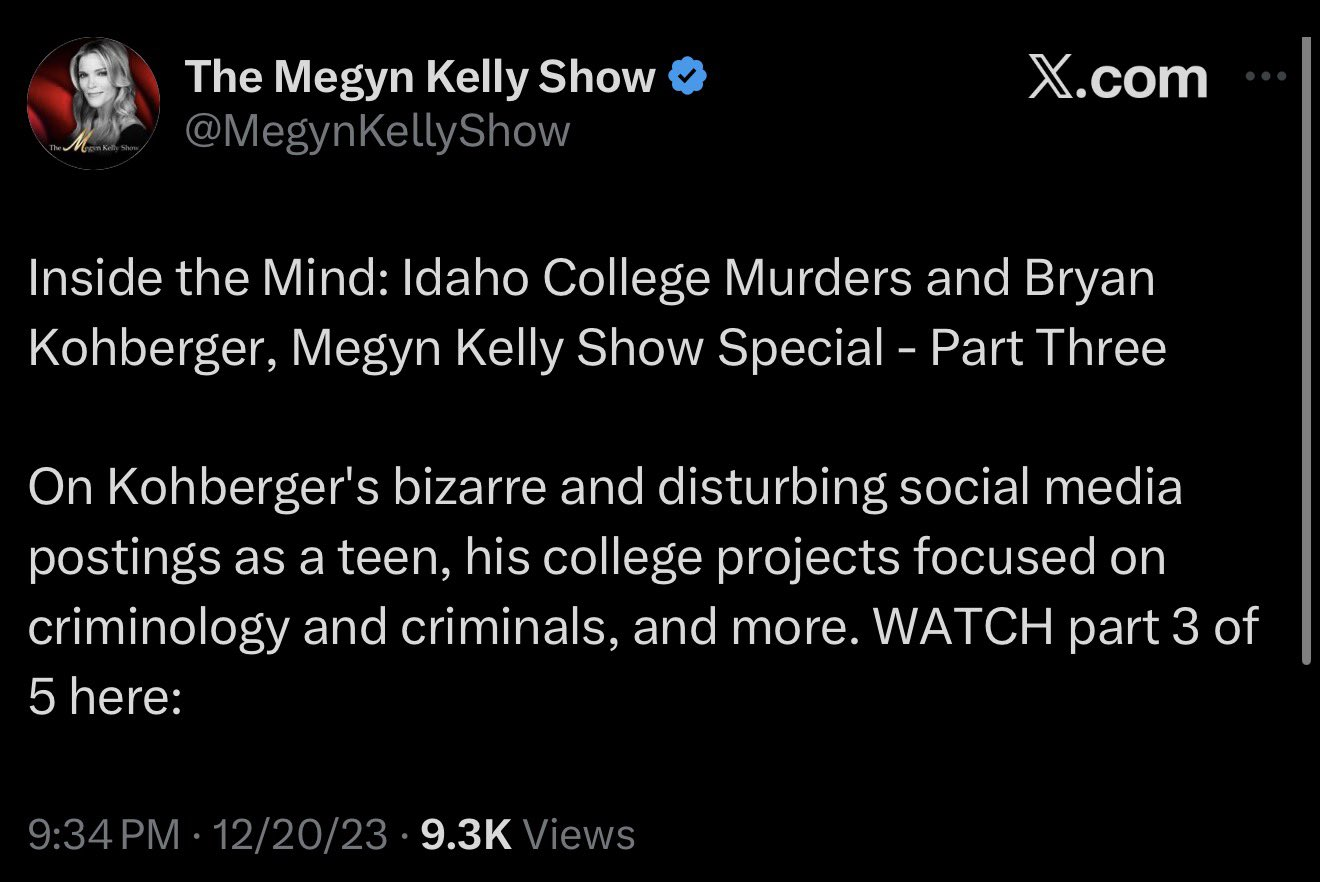1320x882 pixels.
Task: Click the 9.3K view count number
Action: [x=467, y=834]
